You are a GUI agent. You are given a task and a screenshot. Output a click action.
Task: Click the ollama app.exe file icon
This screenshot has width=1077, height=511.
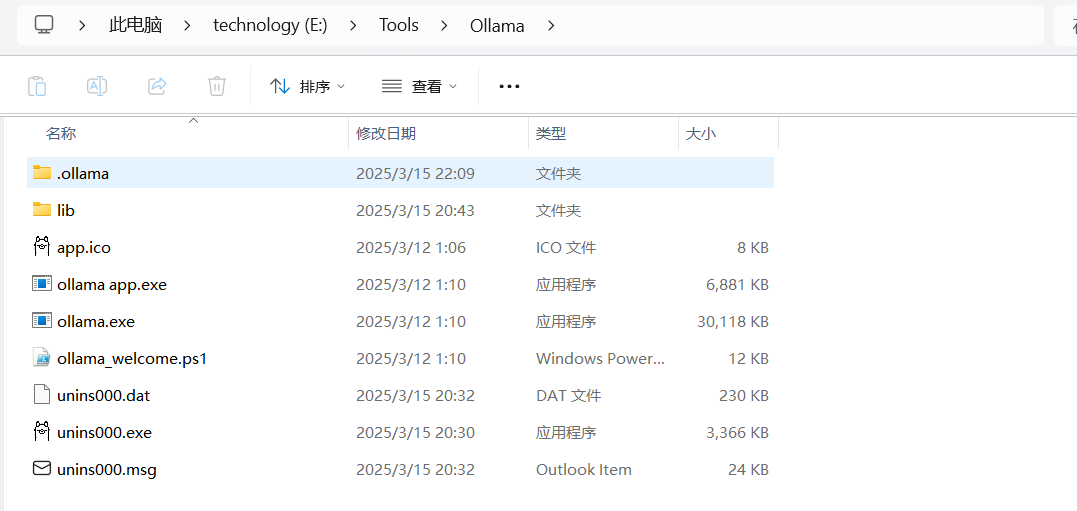point(42,283)
